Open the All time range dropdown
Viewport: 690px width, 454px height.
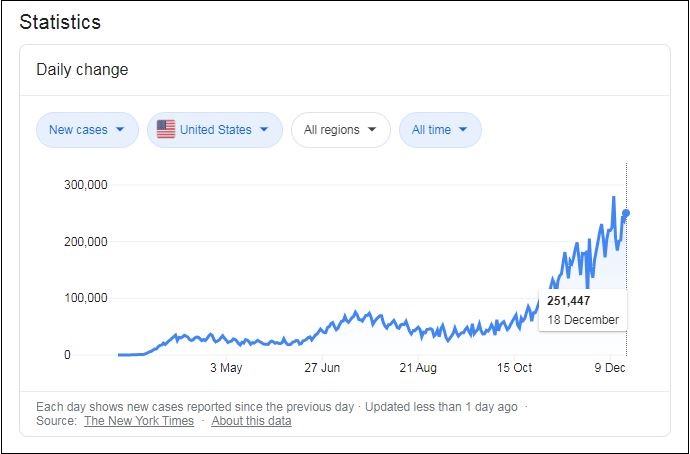(x=439, y=130)
